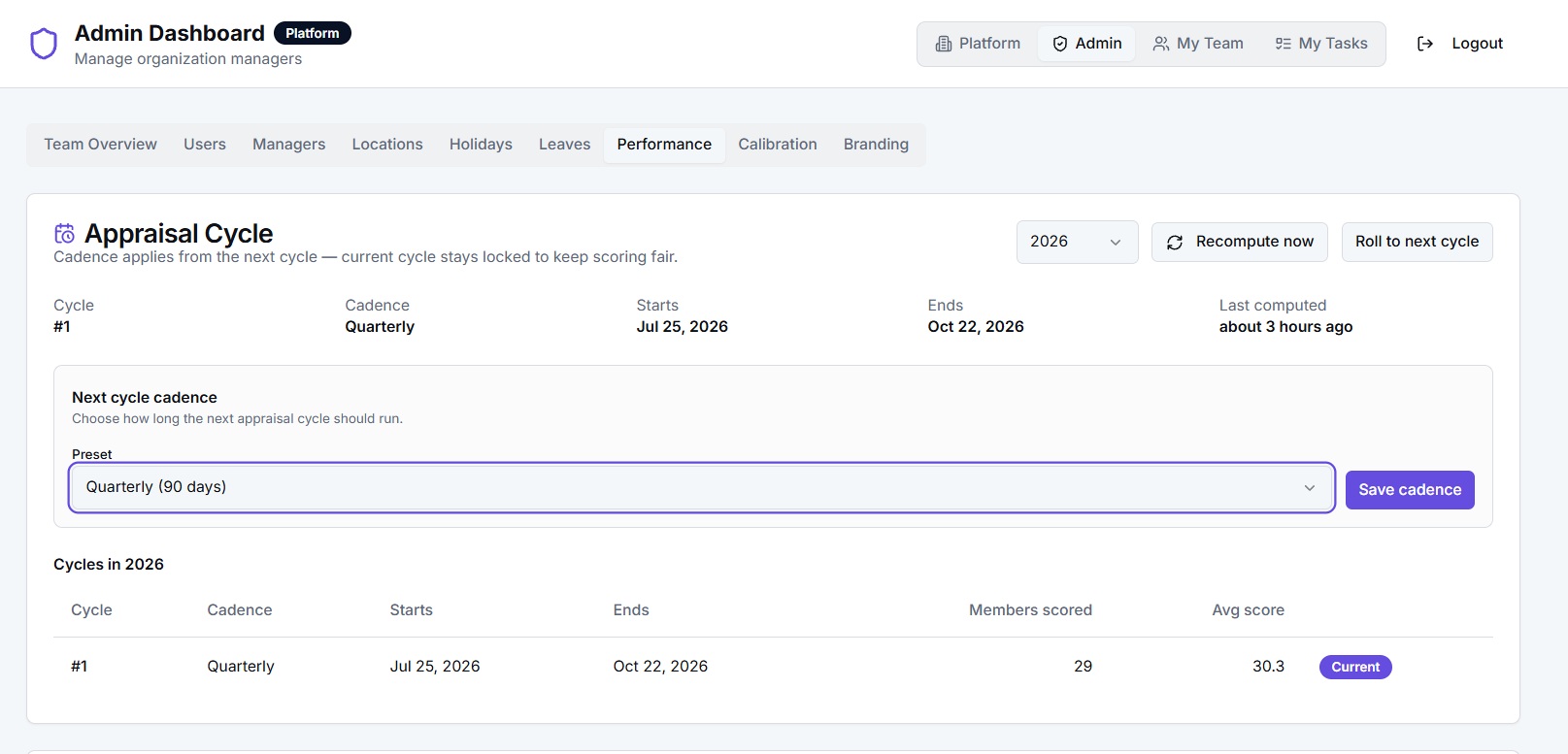Viewport: 1568px width, 754px height.
Task: Click the calendar icon beside Appraisal Cycle
Action: [64, 233]
